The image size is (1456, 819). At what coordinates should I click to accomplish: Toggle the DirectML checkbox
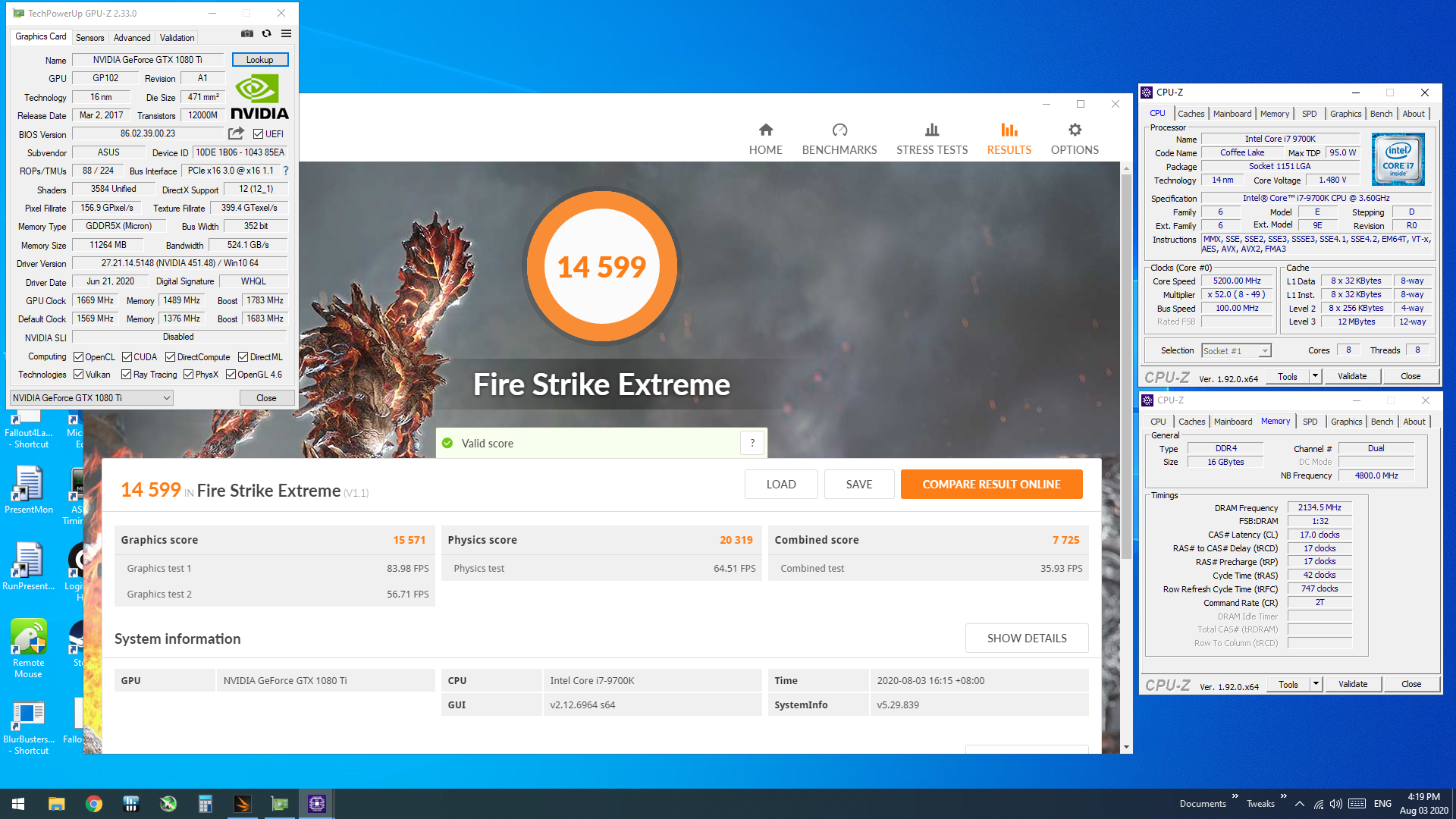click(x=243, y=357)
